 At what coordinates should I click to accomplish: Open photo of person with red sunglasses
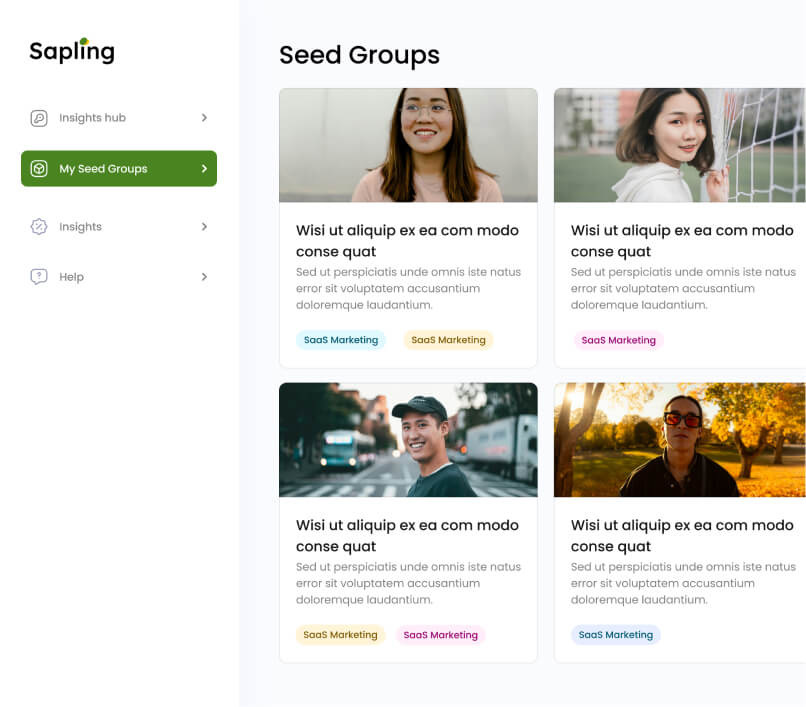pos(680,440)
